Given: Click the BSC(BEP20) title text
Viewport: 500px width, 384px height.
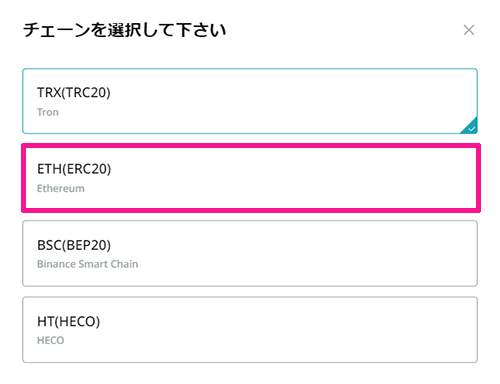Looking at the screenshot, I should (x=74, y=245).
